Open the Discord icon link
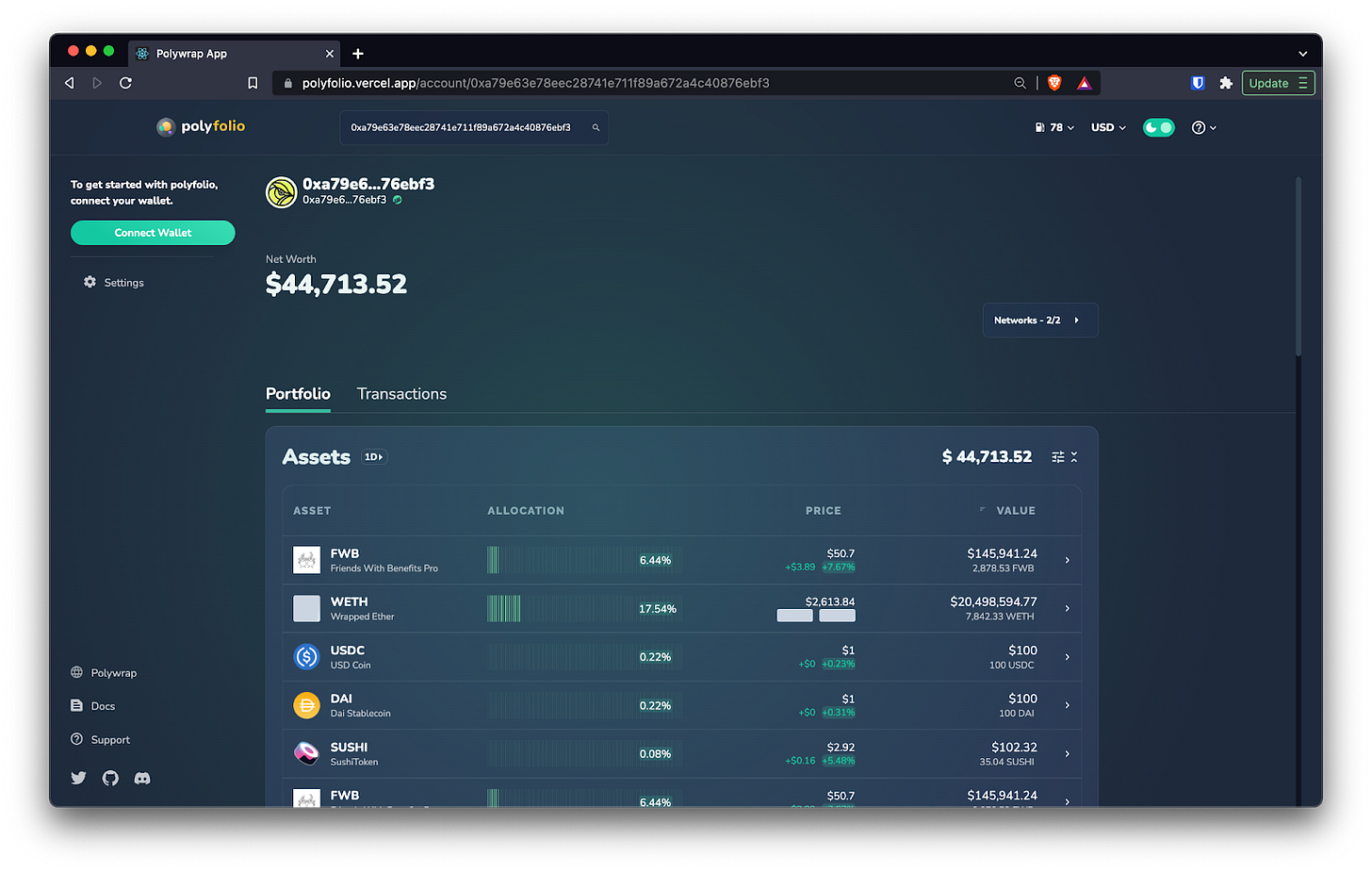1372x872 pixels. (x=142, y=778)
